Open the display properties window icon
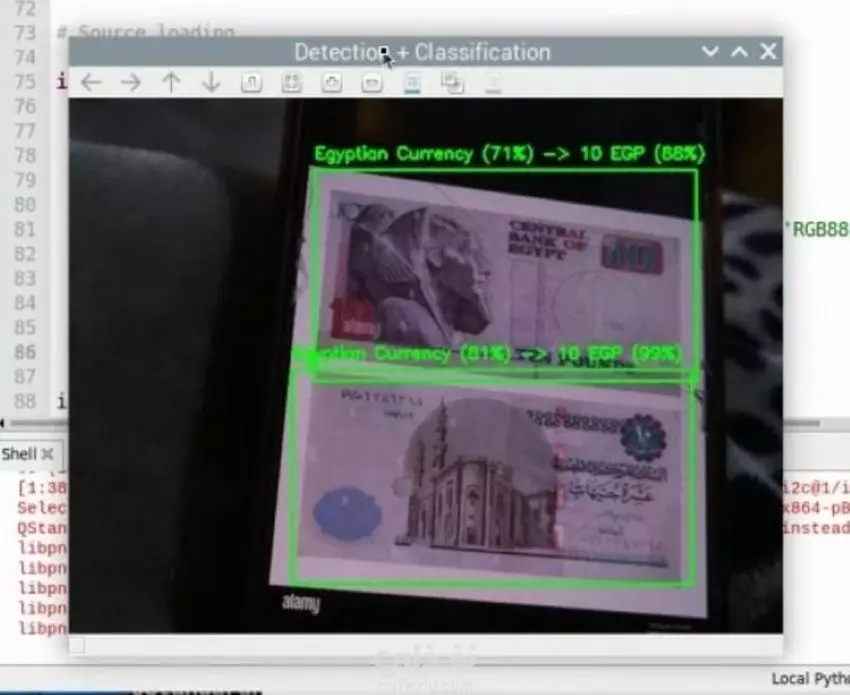The width and height of the screenshot is (850, 695). click(x=493, y=83)
